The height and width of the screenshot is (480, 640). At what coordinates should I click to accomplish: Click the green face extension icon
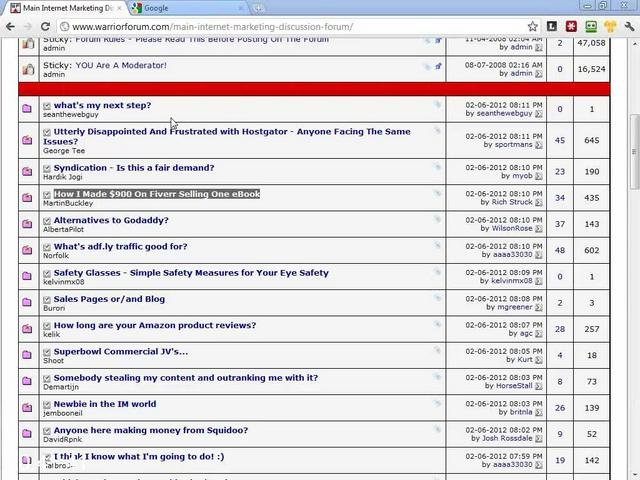tap(591, 27)
